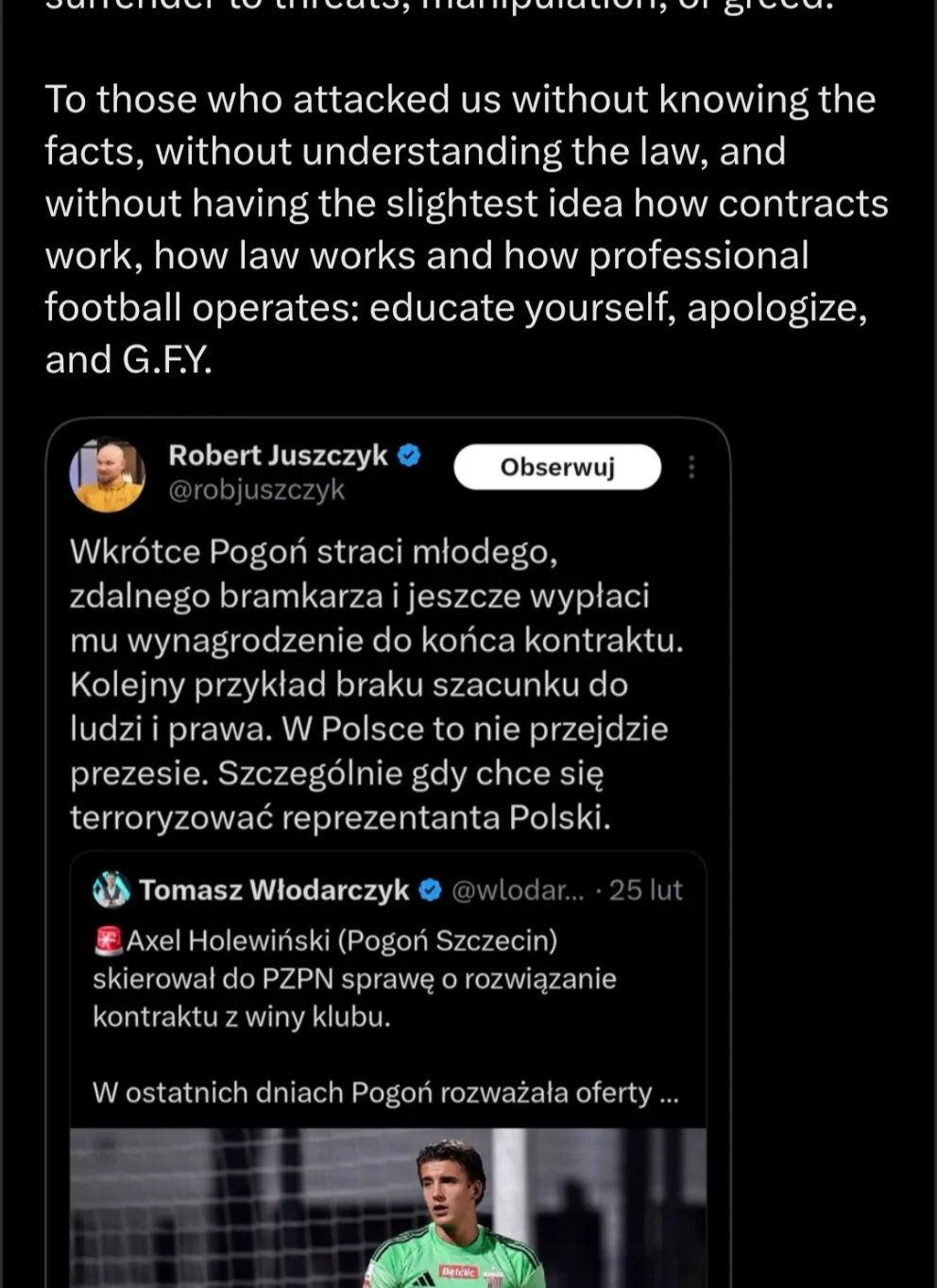Image resolution: width=937 pixels, height=1288 pixels.
Task: Click the Axel Holewiński tweet text
Action: pos(354,979)
